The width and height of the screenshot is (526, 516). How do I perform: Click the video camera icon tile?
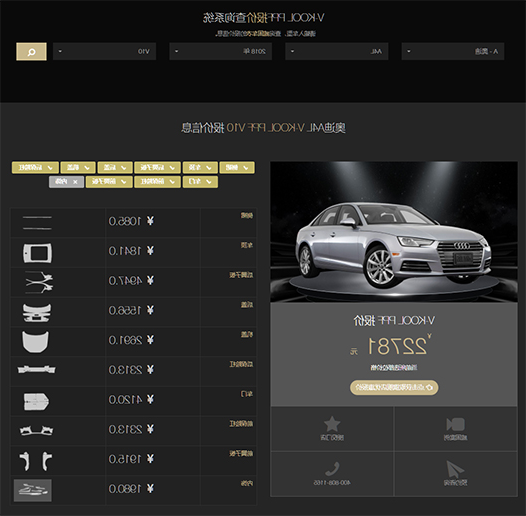456,428
